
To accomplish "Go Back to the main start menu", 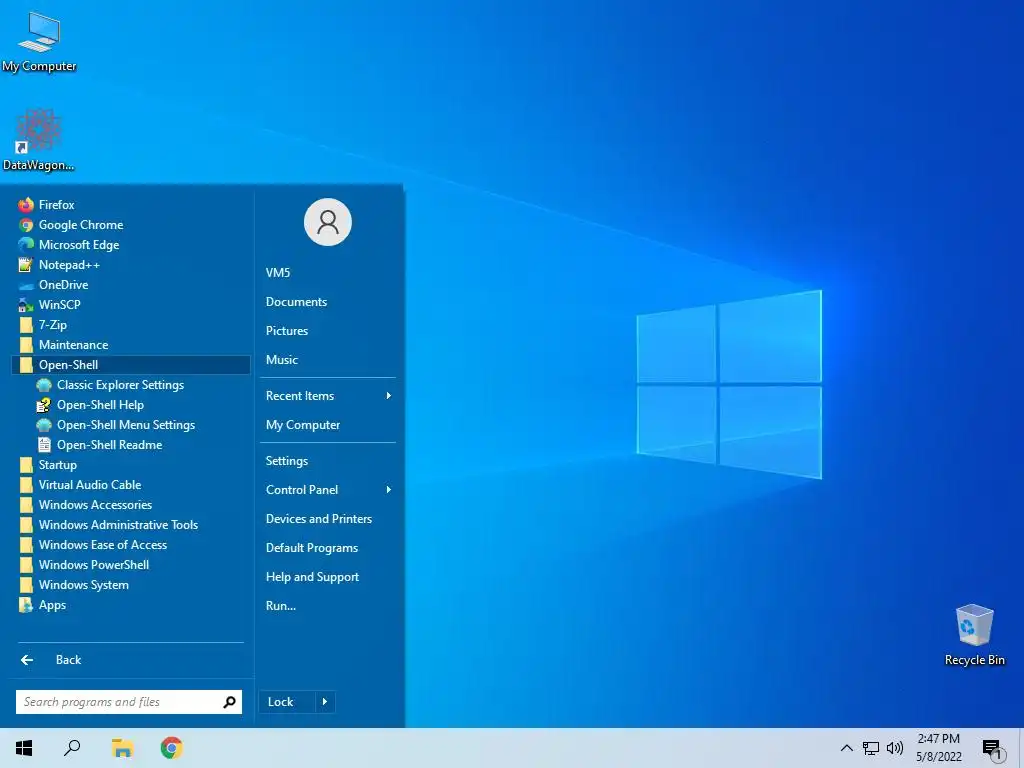I will (x=131, y=660).
